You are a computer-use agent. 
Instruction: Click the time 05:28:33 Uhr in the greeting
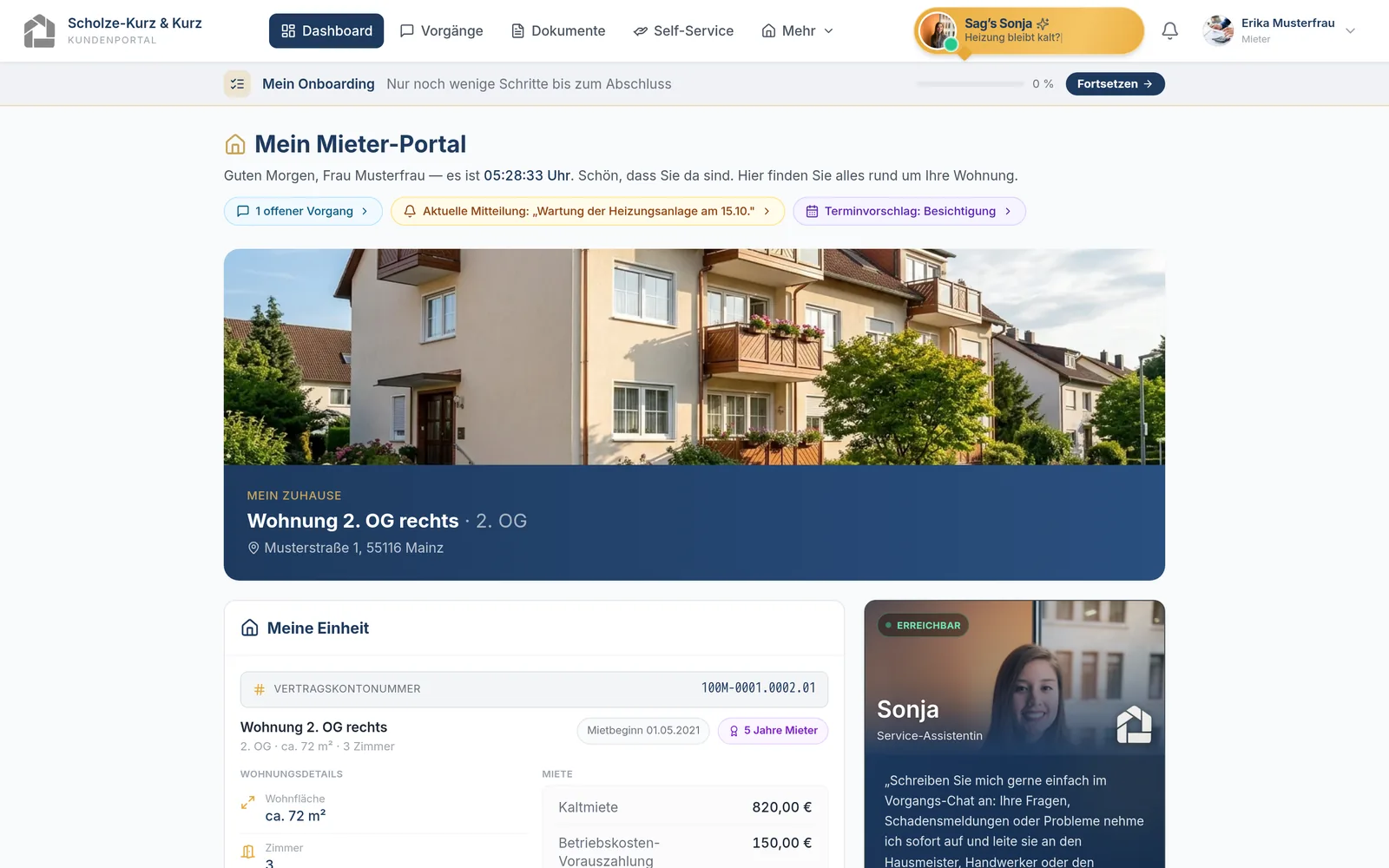tap(527, 175)
